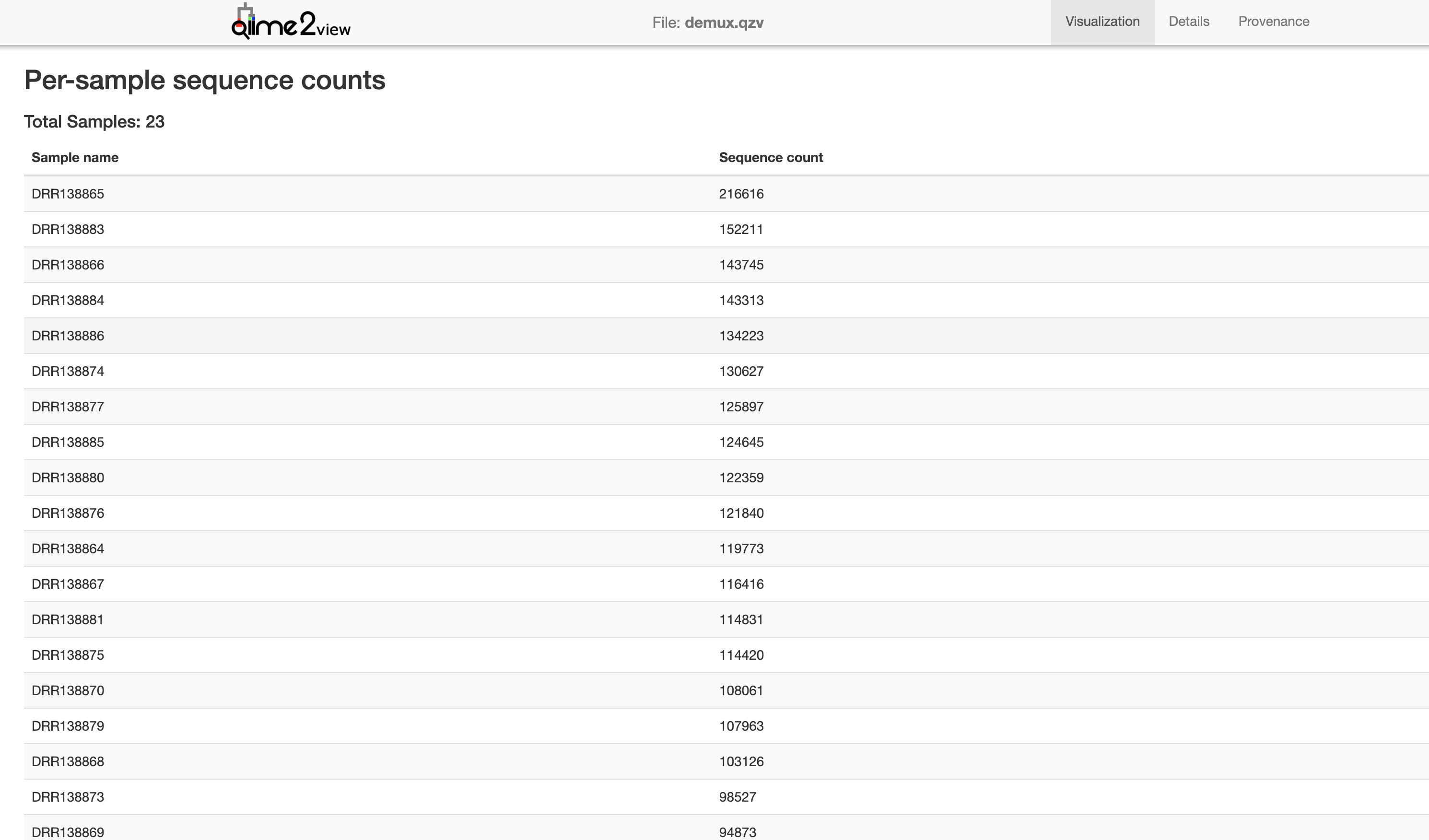Click sequence count 143313
The image size is (1429, 840).
(x=741, y=301)
